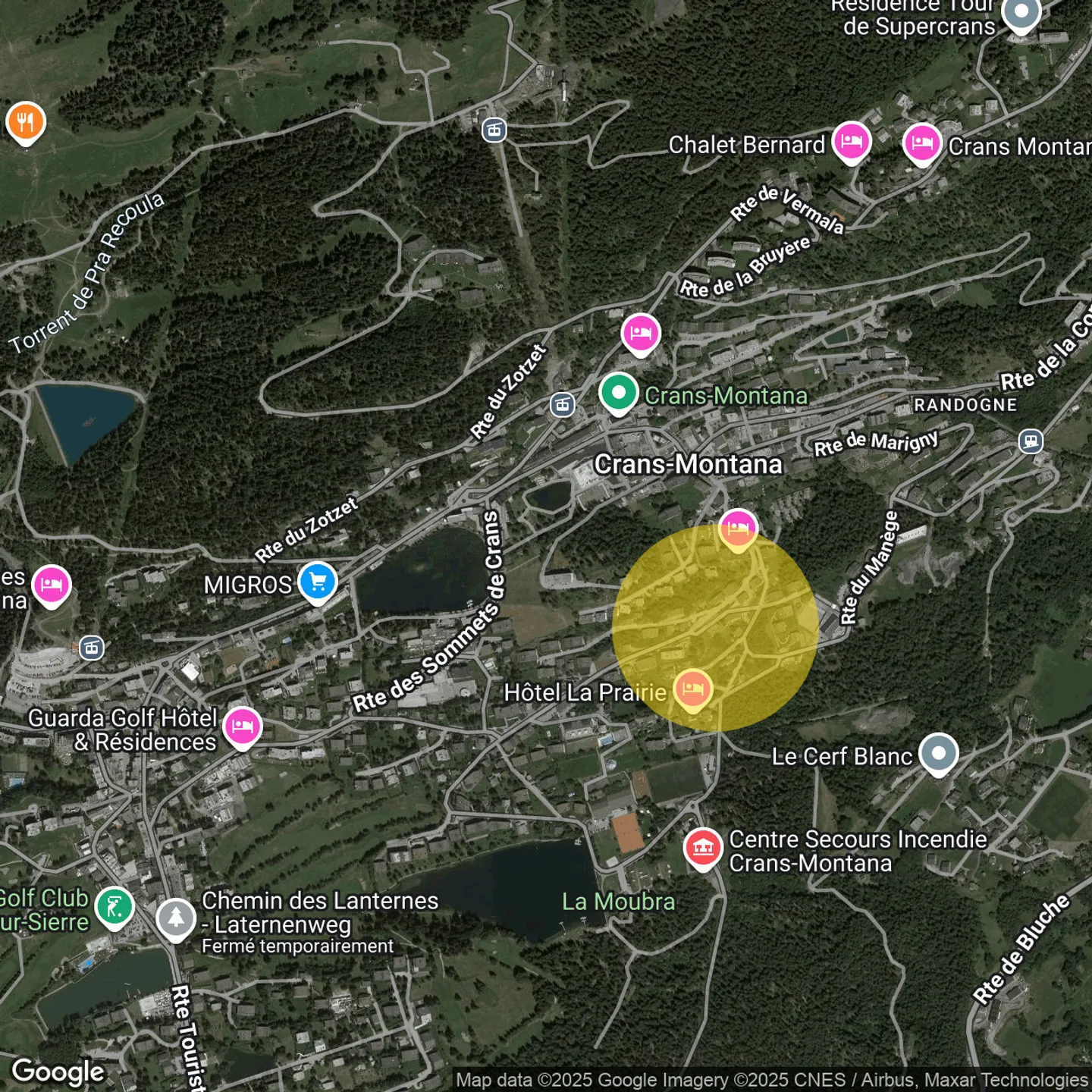
Task: Click the yellow highlighted circle area
Action: pos(715,628)
